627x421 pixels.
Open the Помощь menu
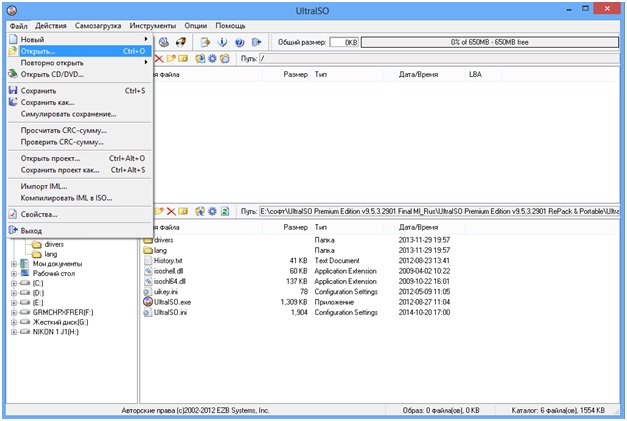click(230, 26)
